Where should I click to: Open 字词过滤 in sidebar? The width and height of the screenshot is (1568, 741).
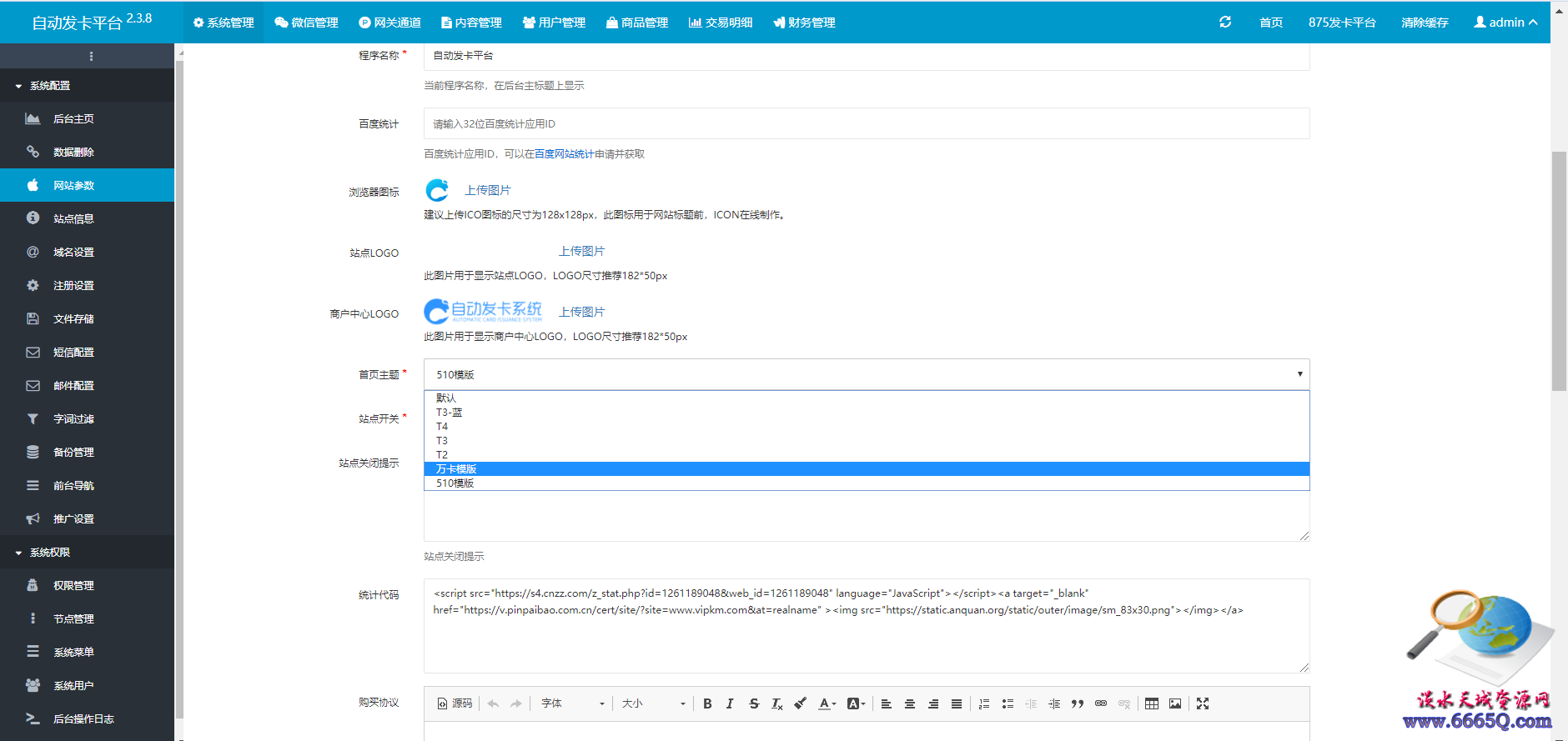click(87, 418)
